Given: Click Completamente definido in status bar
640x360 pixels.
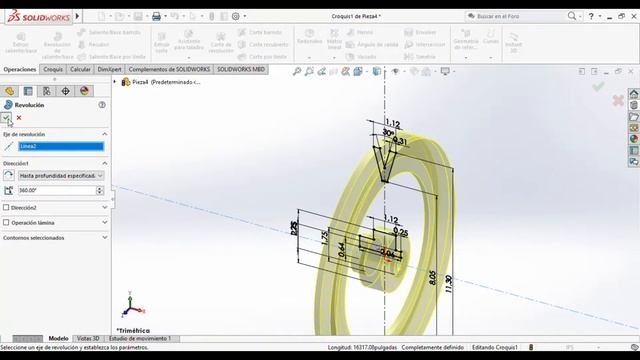Looking at the screenshot, I should [433, 347].
